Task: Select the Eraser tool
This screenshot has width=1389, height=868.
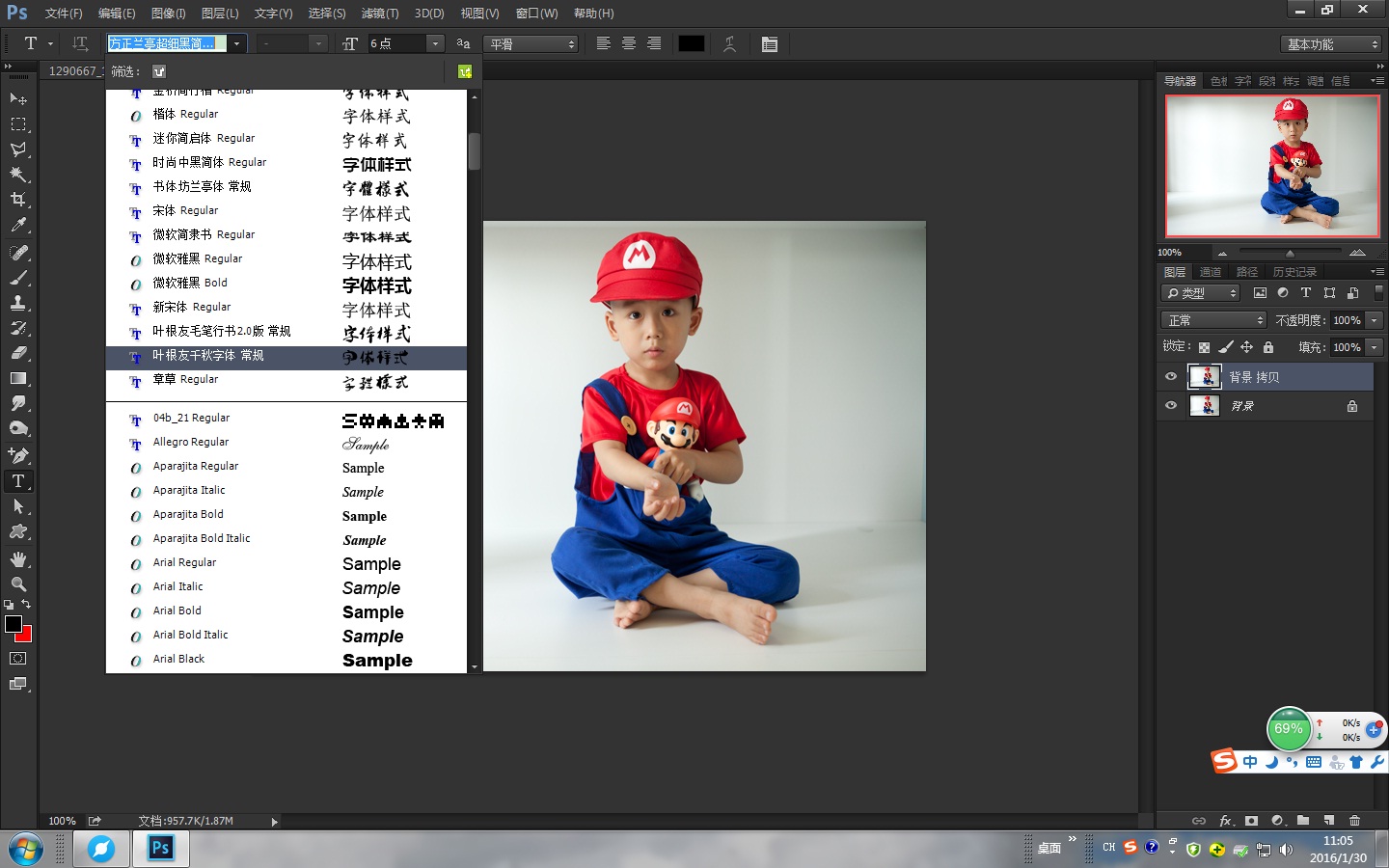Action: point(18,353)
